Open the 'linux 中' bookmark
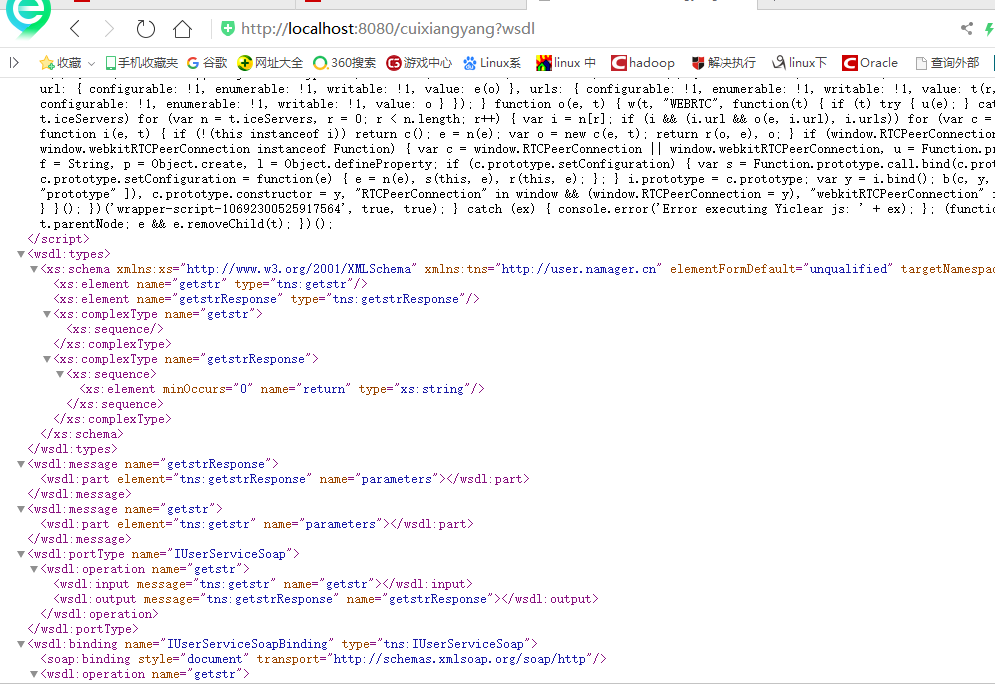Screen dimensions: 995x684 pyautogui.click(x=565, y=63)
